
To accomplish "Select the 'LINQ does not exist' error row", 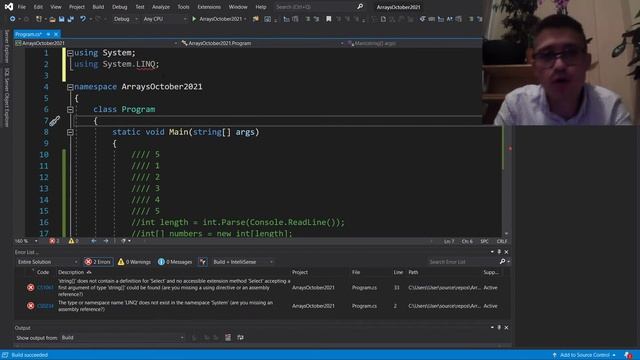I will (262, 306).
